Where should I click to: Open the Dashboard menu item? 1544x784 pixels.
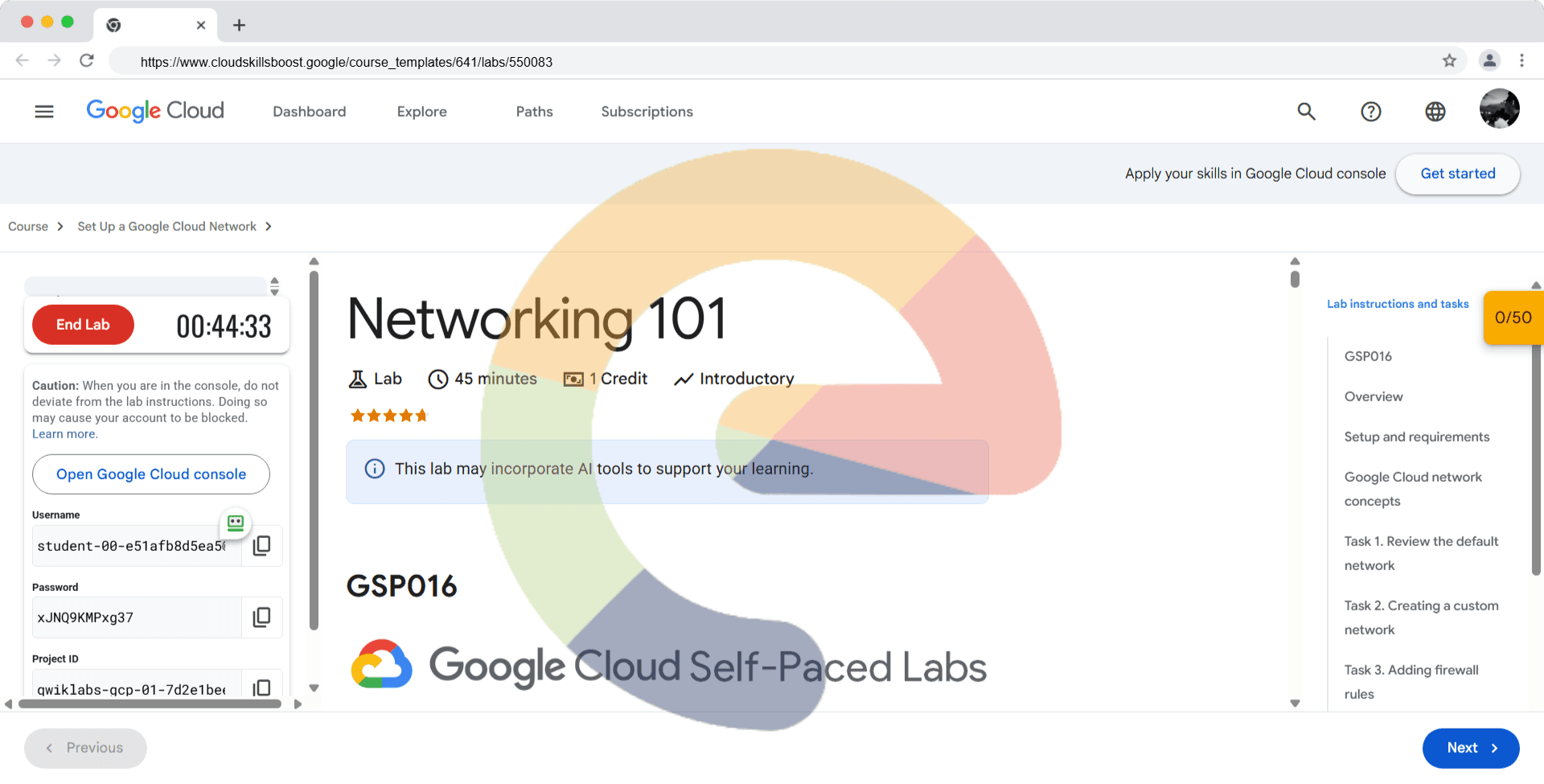tap(309, 112)
